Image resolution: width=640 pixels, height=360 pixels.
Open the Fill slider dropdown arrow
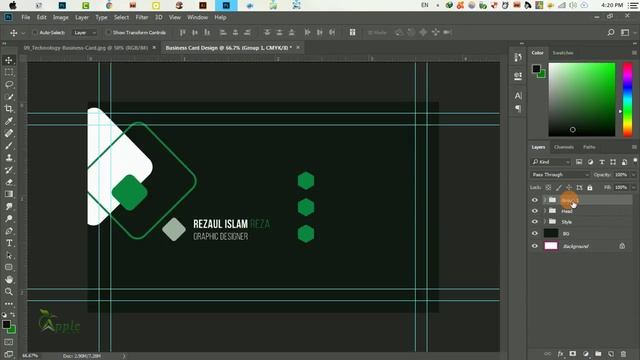633,188
